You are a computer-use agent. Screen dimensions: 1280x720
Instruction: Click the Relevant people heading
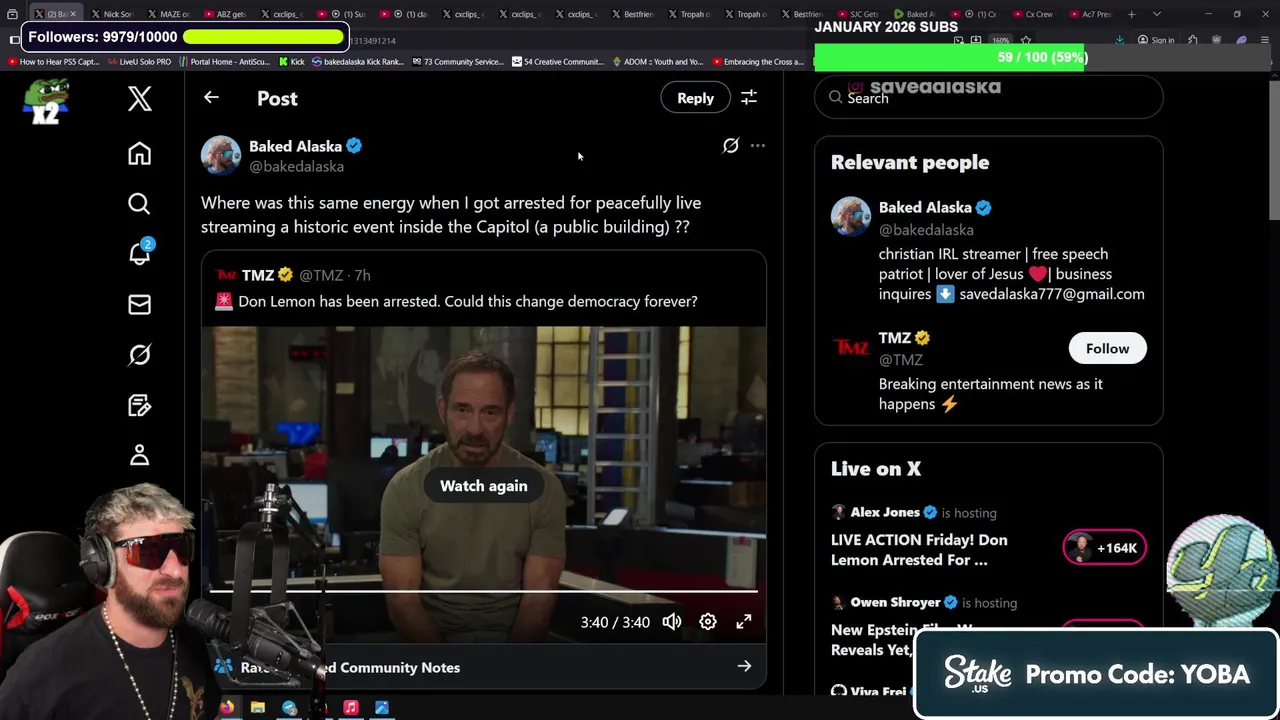coord(910,162)
